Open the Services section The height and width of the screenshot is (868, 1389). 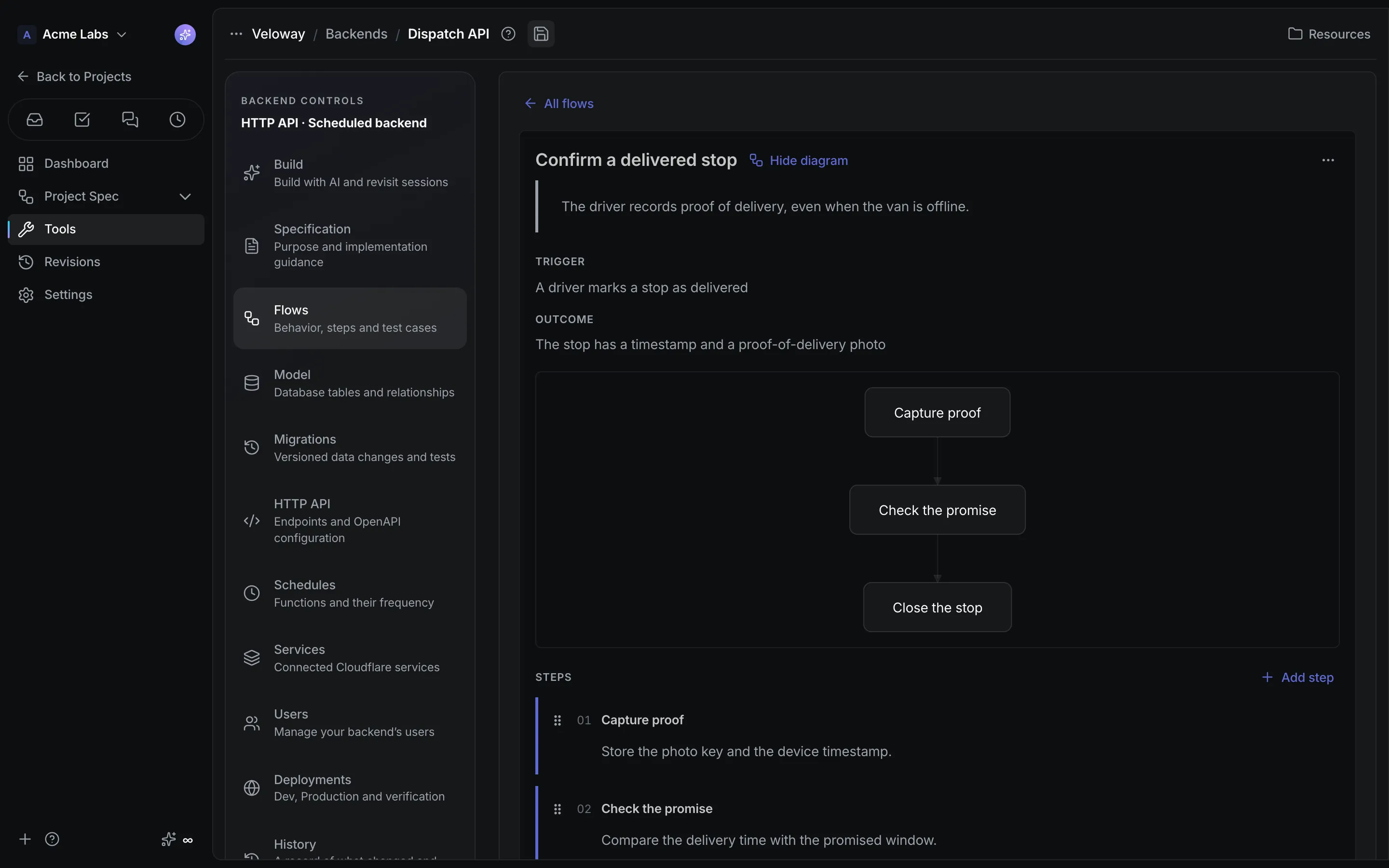pyautogui.click(x=350, y=658)
